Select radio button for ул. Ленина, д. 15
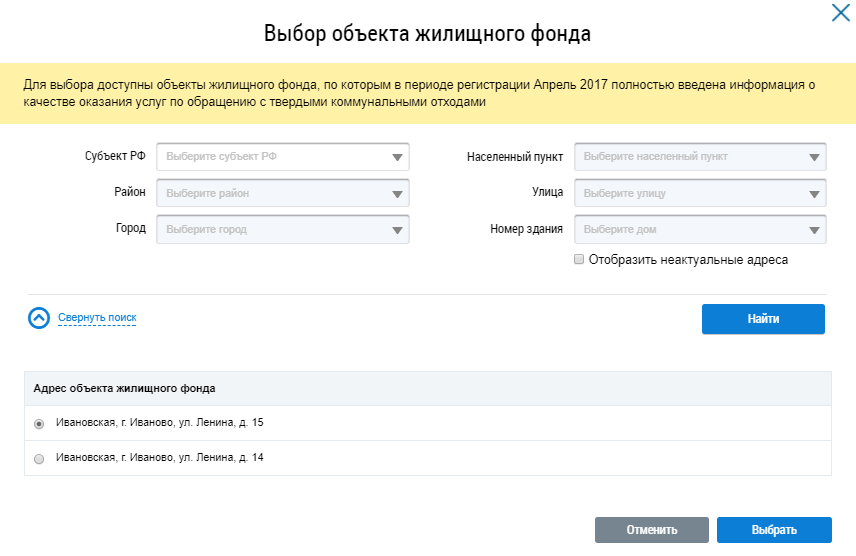 coord(39,424)
